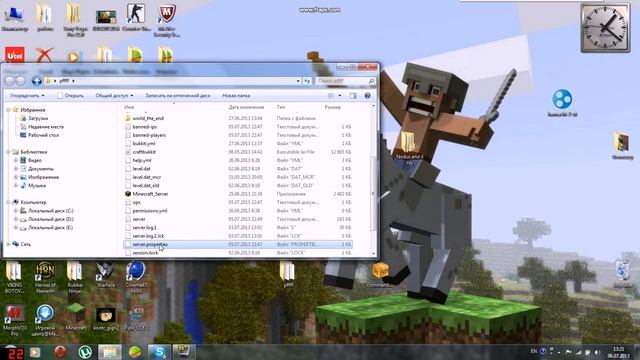Open the Opera browser in the taskbar
Viewport: 640px width, 360px height.
coord(60,351)
